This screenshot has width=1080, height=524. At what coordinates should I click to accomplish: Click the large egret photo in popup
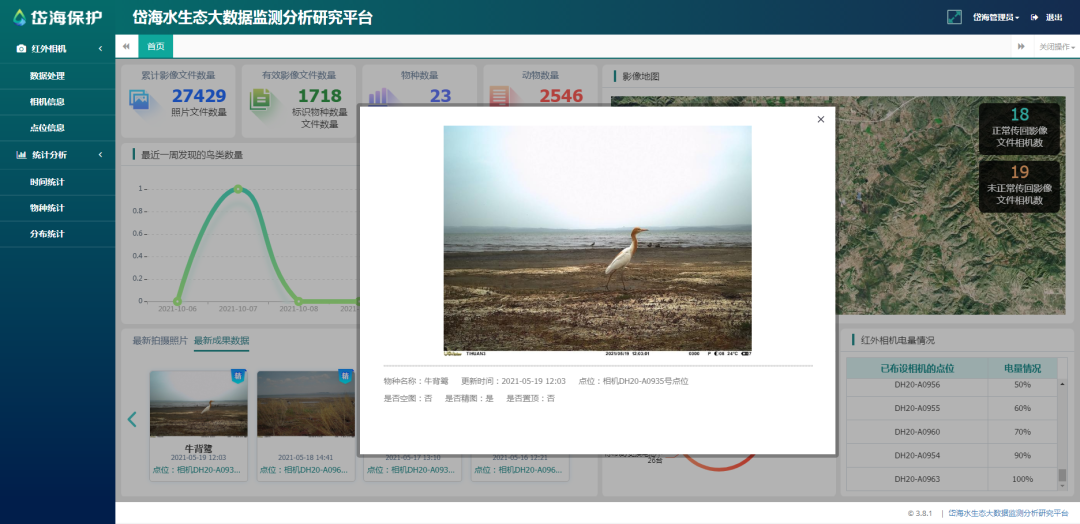597,240
